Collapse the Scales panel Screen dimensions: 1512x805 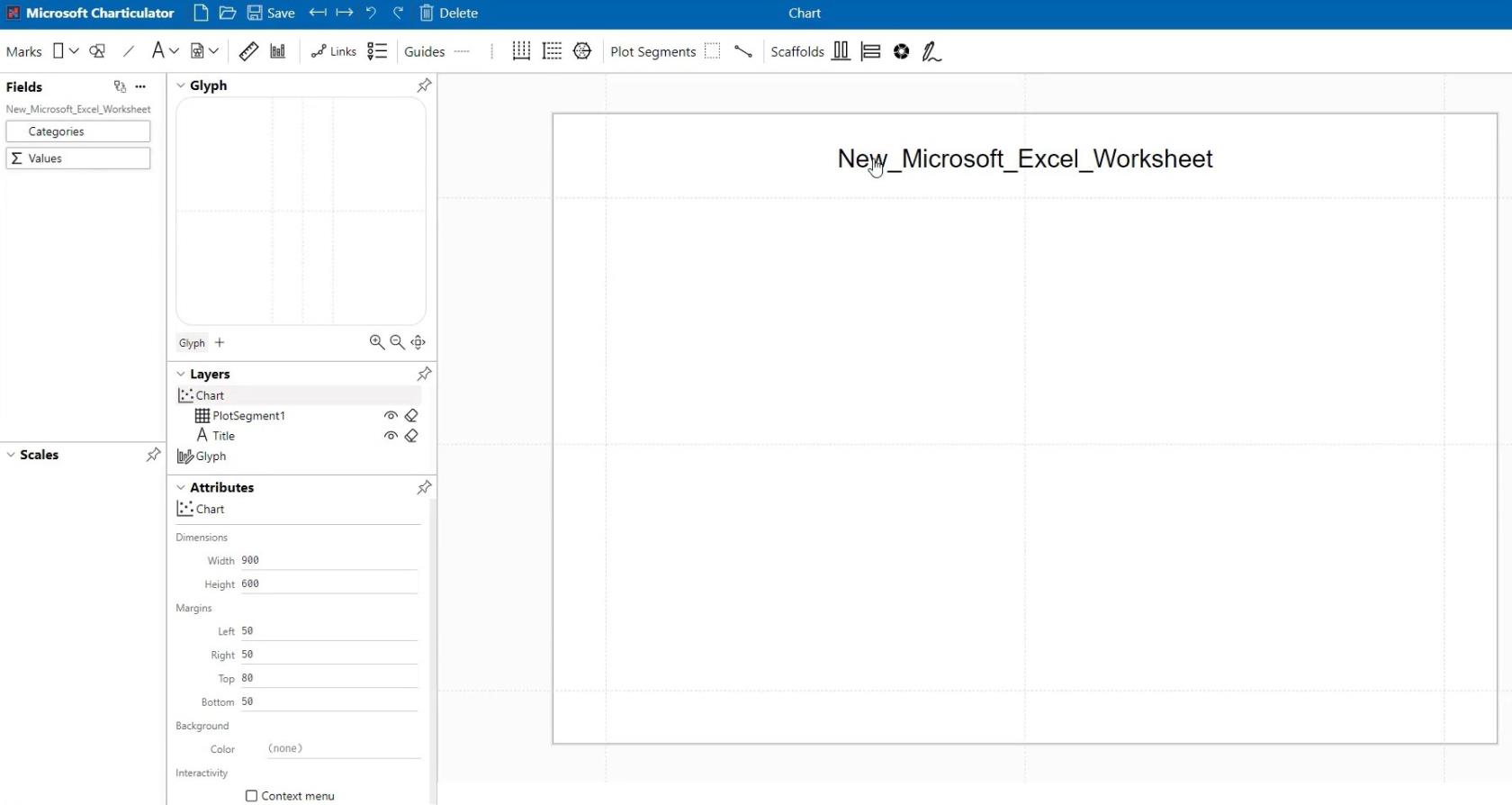tap(11, 455)
